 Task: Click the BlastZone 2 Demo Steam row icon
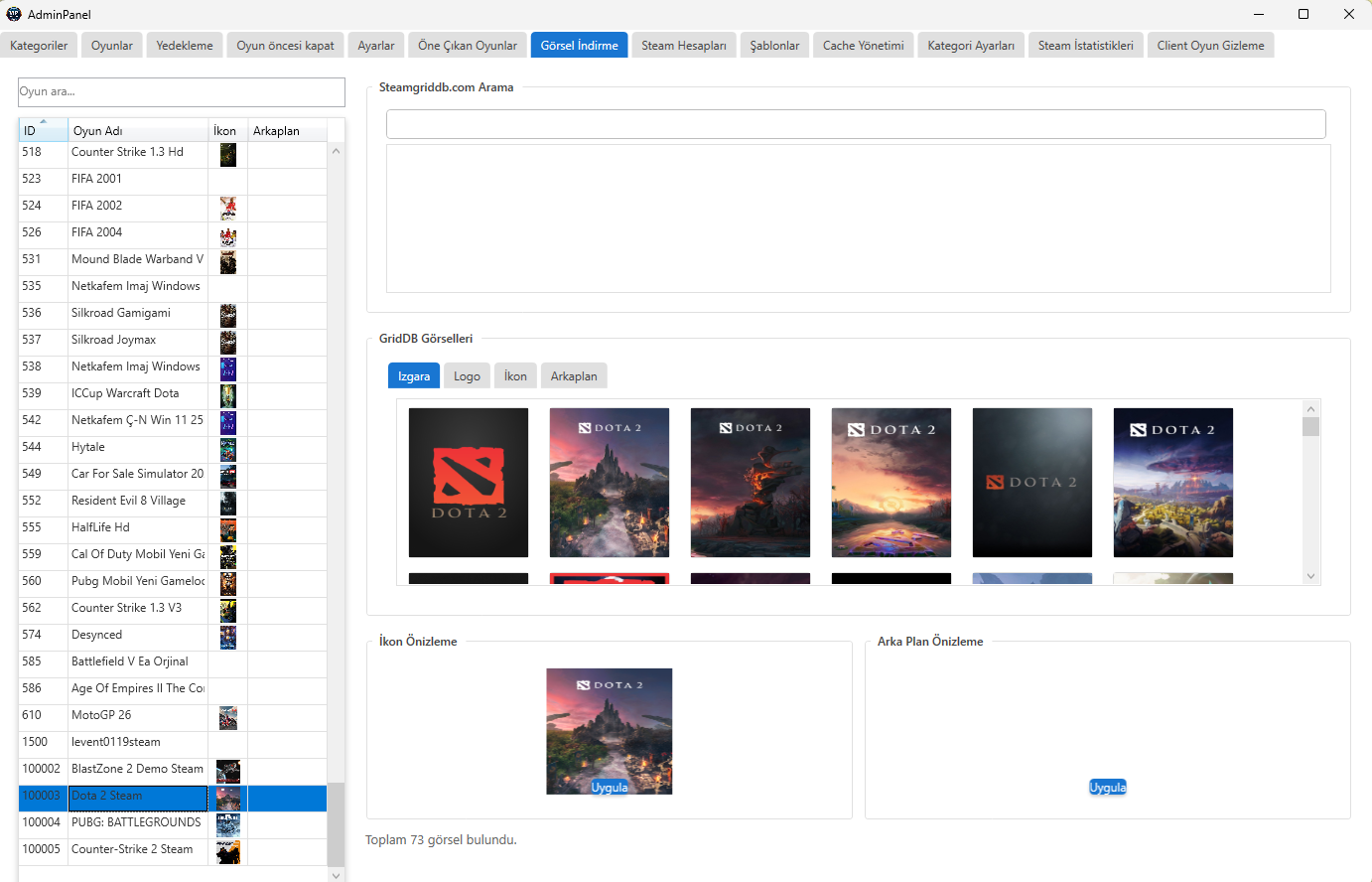(x=228, y=771)
